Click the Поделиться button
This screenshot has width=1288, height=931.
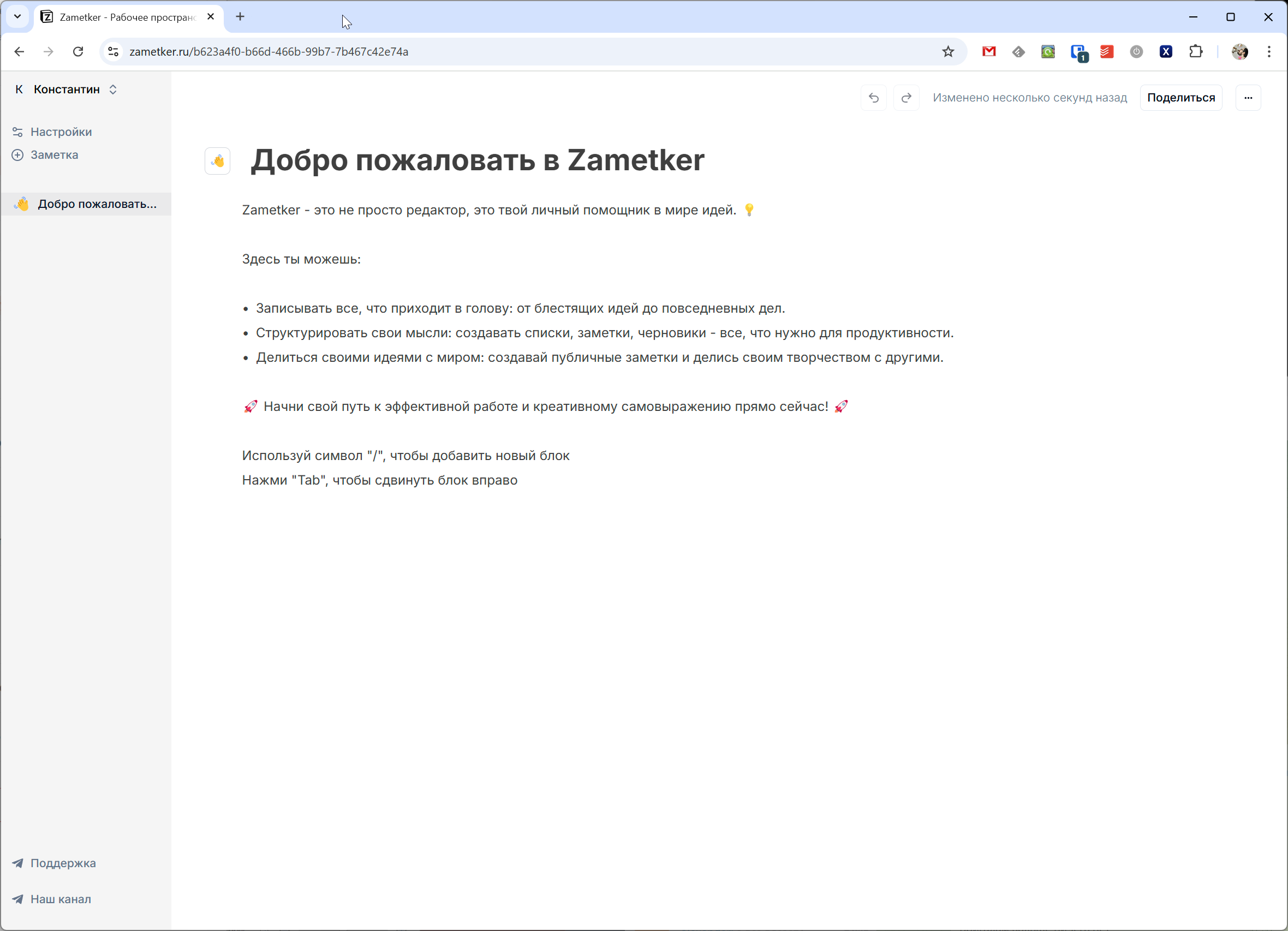click(x=1180, y=98)
